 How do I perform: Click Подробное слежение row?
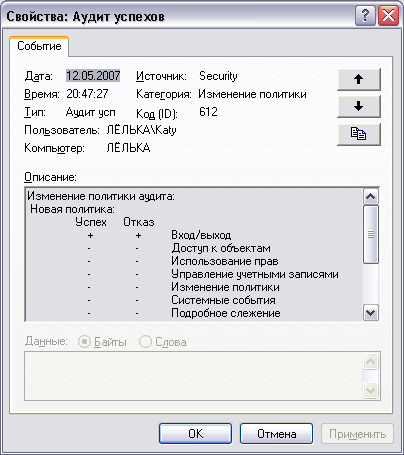click(x=226, y=313)
